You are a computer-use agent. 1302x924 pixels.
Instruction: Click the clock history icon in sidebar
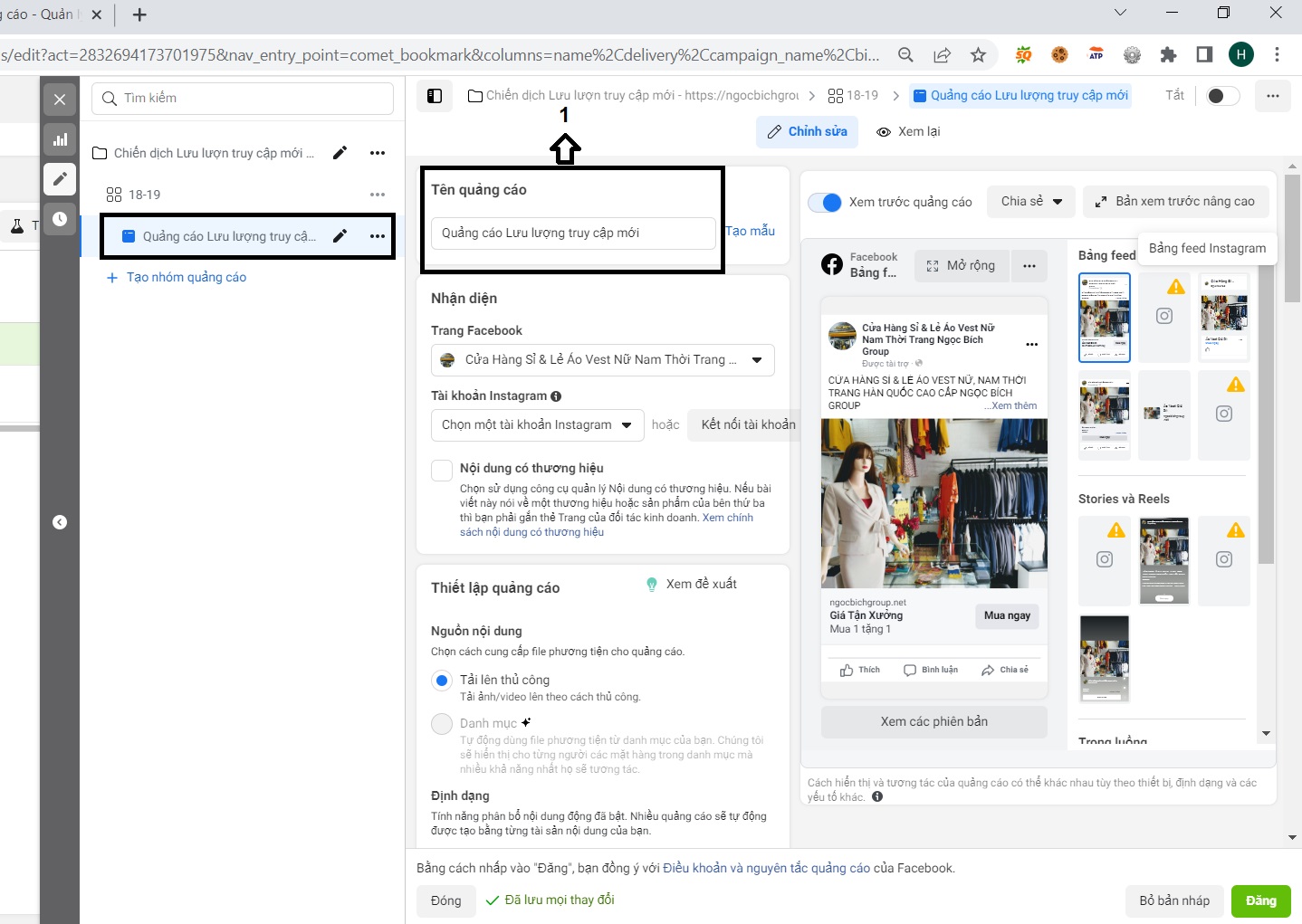coord(60,219)
